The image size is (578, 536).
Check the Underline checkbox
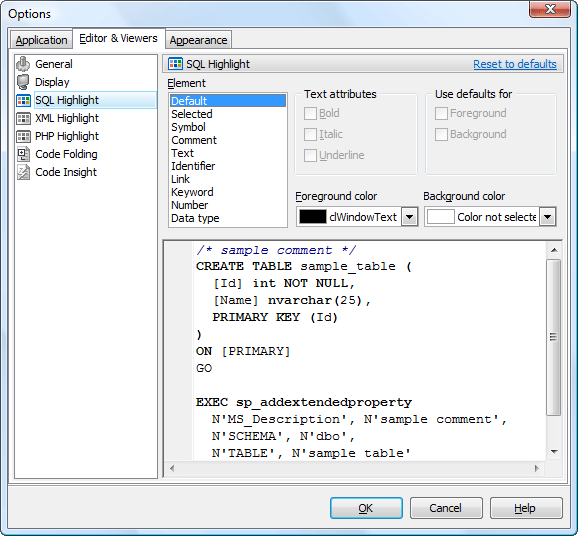click(310, 155)
